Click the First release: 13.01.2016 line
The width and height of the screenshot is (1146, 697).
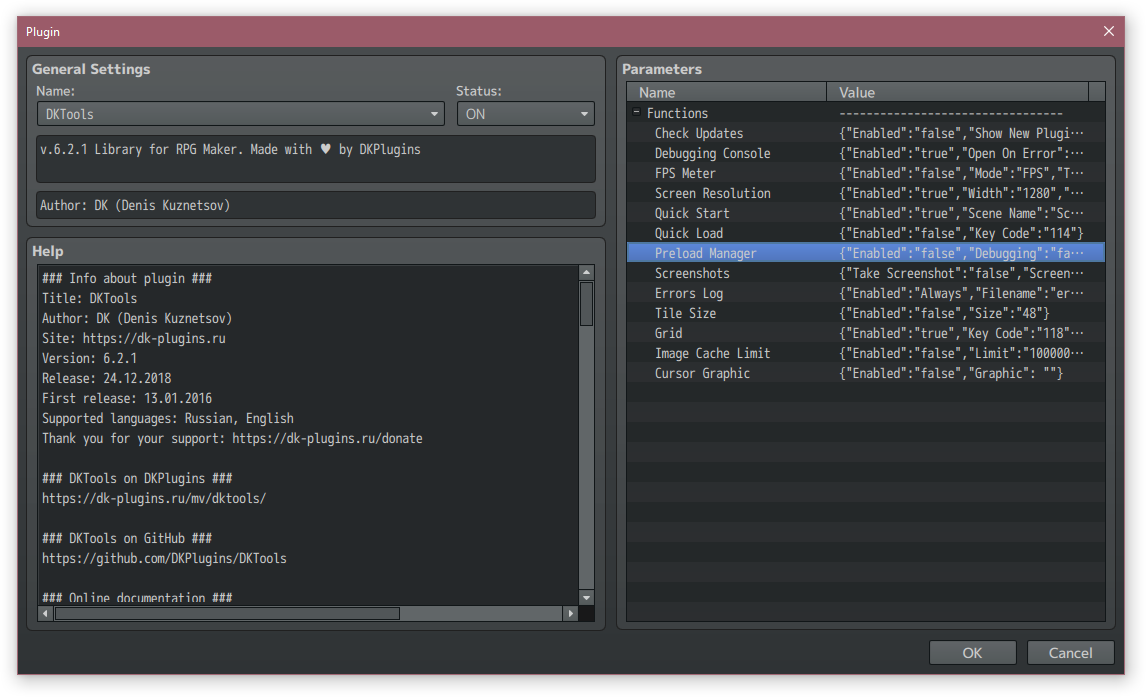coord(127,398)
